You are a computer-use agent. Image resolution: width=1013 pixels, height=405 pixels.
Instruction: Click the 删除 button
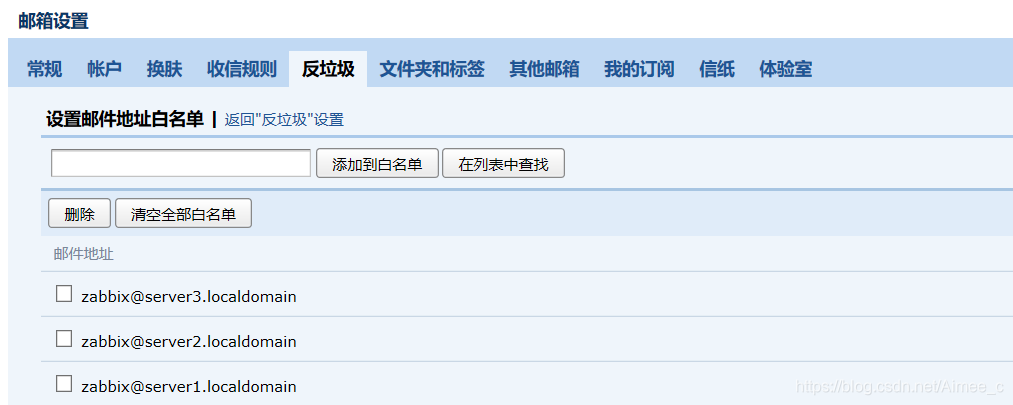coord(79,214)
